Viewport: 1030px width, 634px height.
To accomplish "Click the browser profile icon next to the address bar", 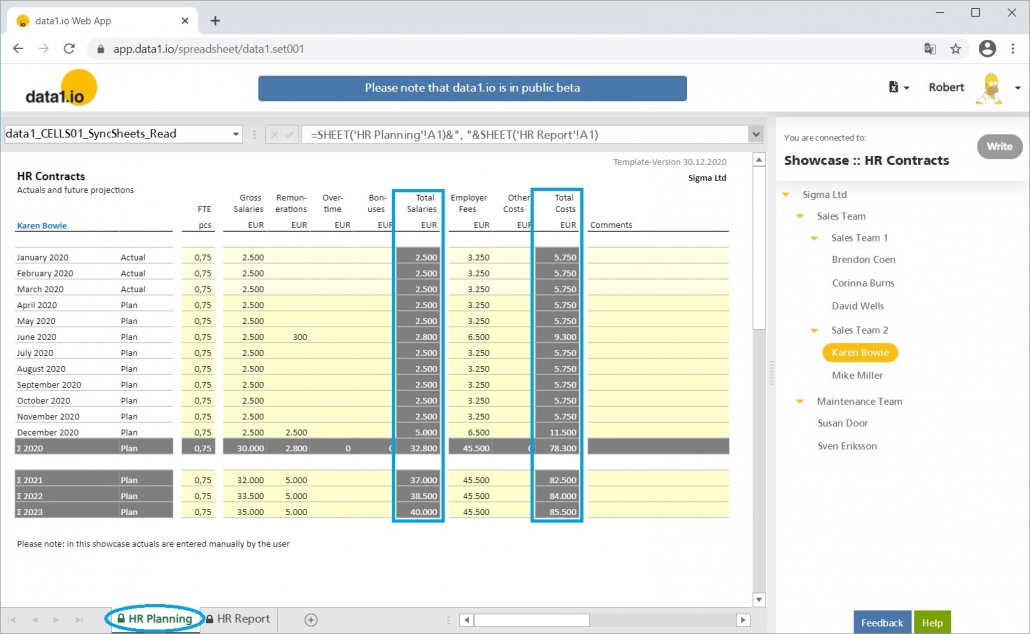I will pos(987,47).
